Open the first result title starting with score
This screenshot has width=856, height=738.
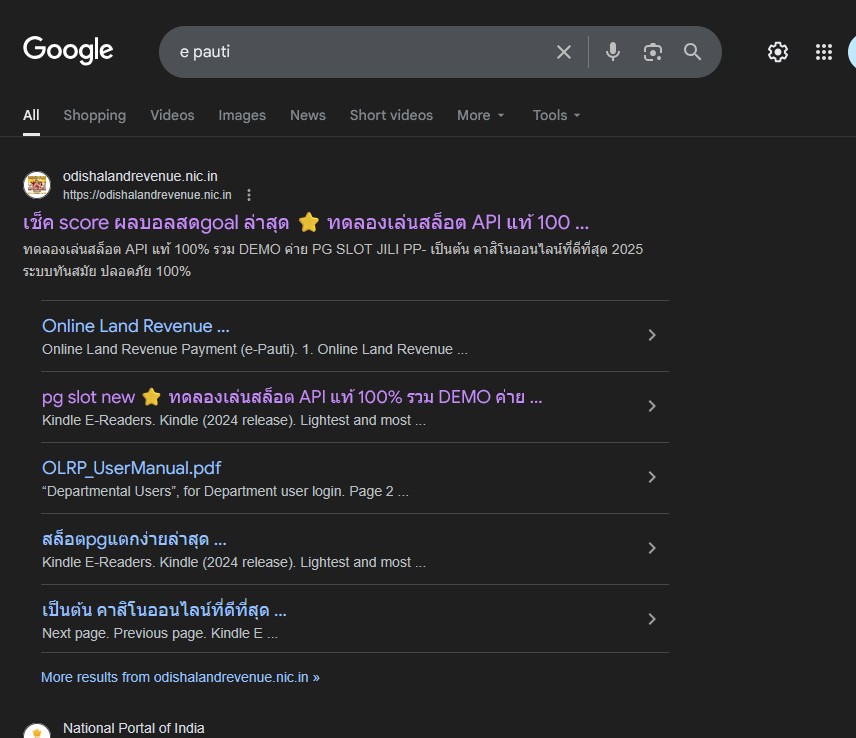pyautogui.click(x=306, y=223)
